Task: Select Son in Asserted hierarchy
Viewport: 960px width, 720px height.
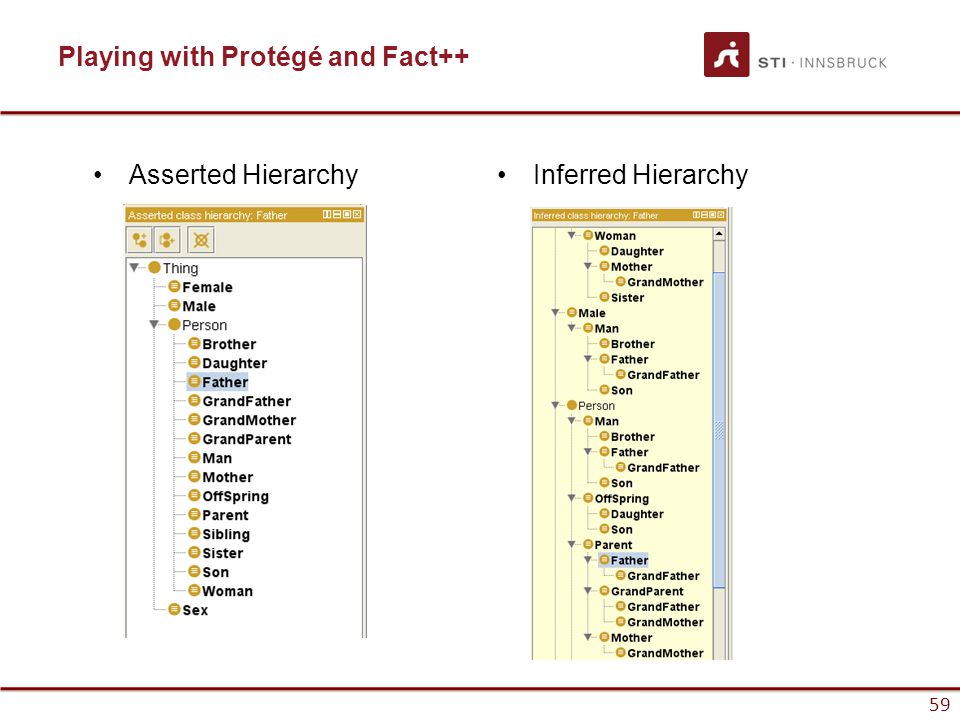Action: 216,572
